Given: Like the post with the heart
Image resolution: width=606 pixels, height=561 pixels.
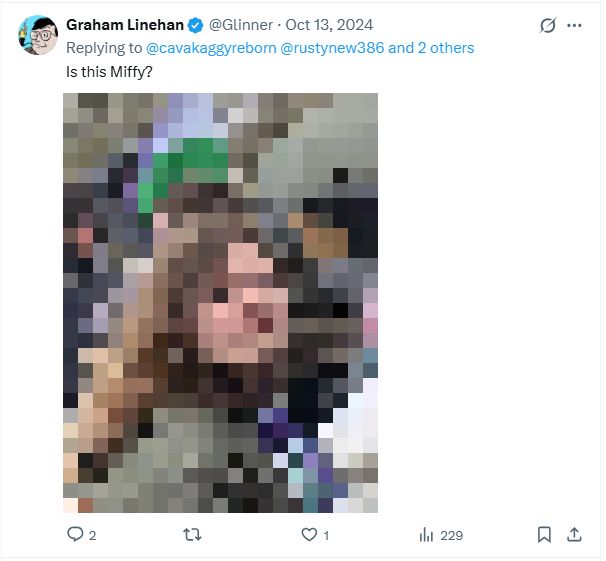Looking at the screenshot, I should (309, 535).
